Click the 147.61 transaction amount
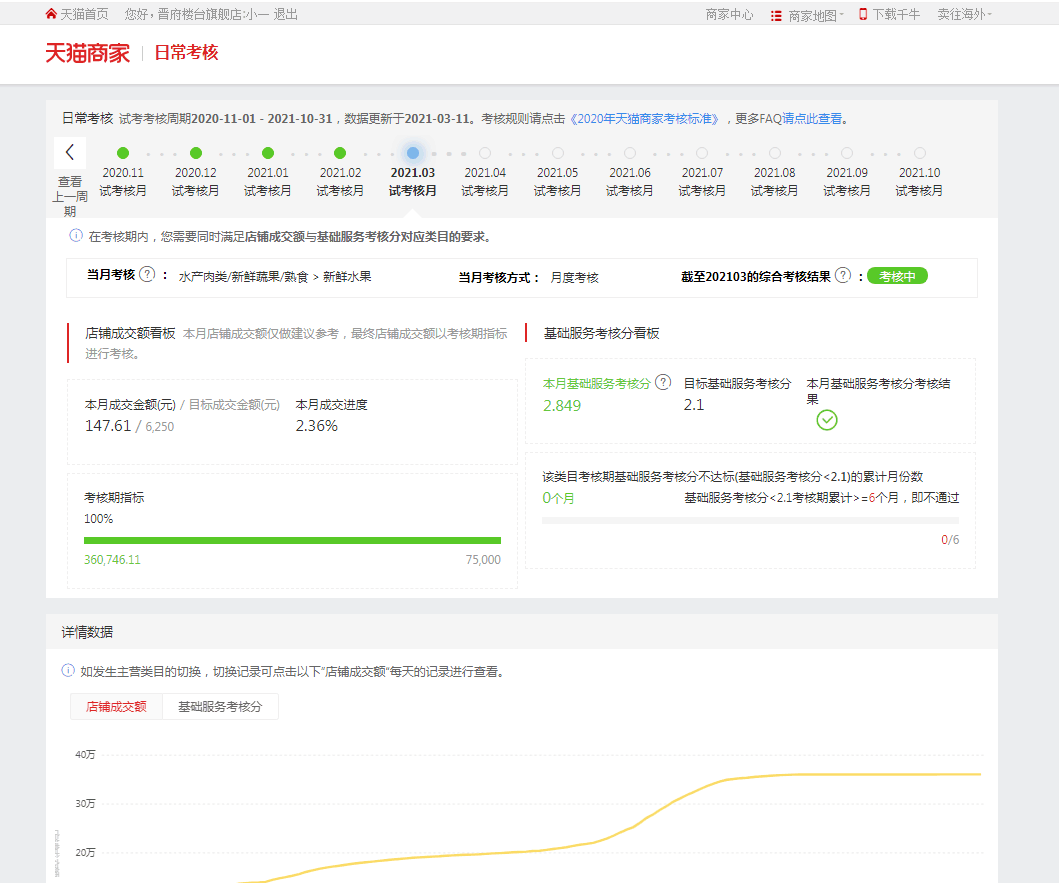The width and height of the screenshot is (1059, 883). click(107, 426)
